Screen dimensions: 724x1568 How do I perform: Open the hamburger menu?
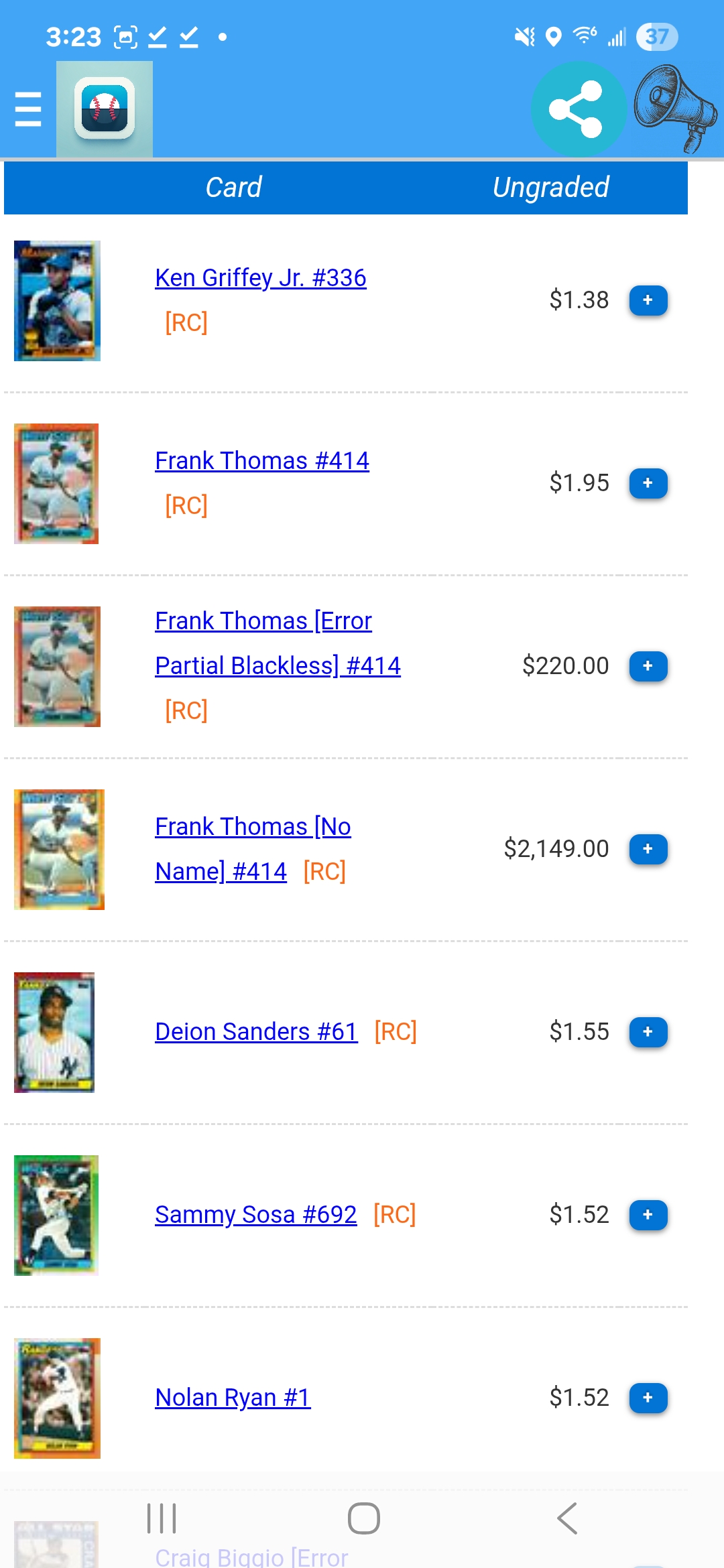click(x=28, y=109)
